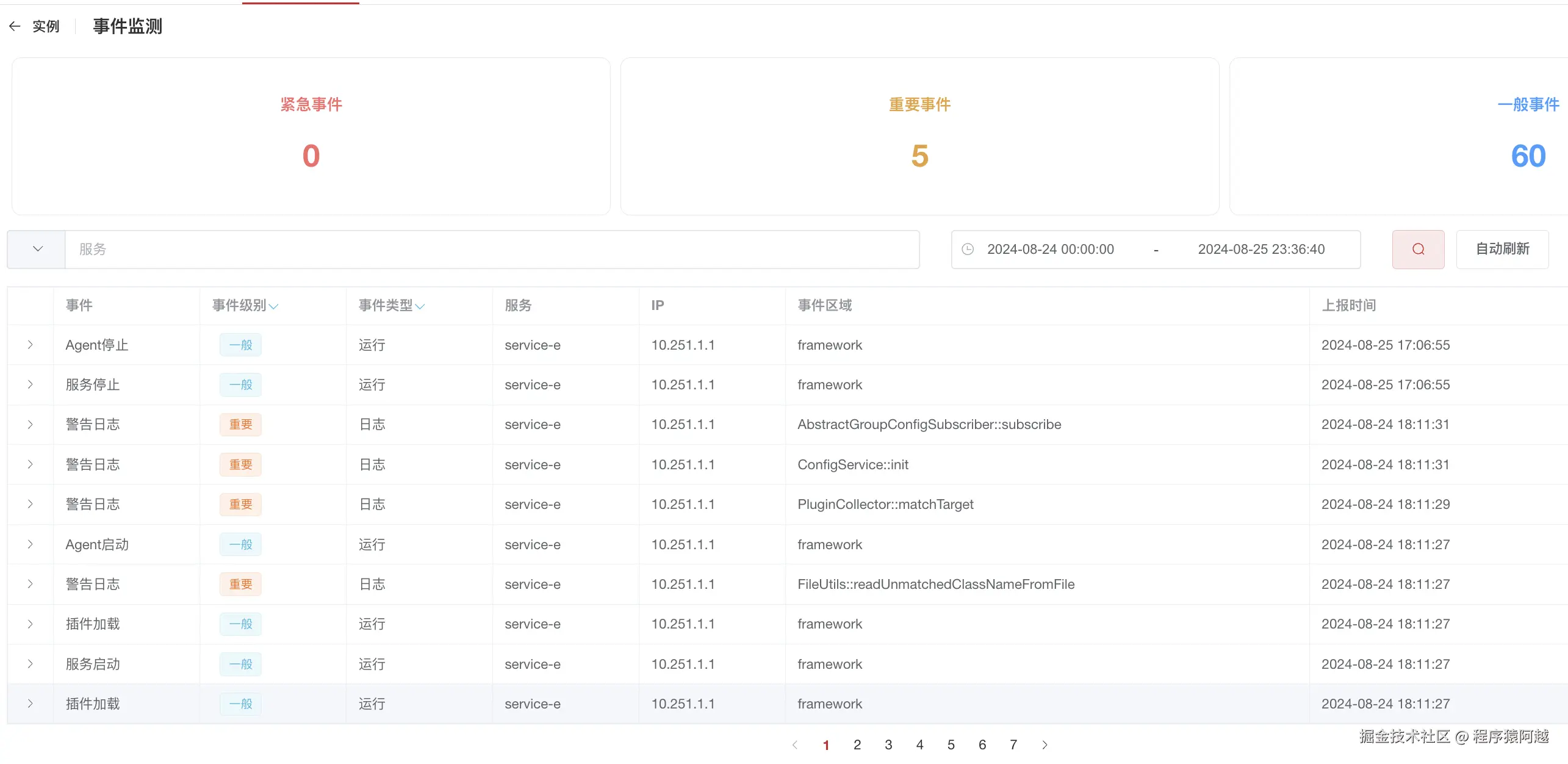Screen dimensions: 1568x764
Task: Click previous page arrow in pagination
Action: click(794, 744)
